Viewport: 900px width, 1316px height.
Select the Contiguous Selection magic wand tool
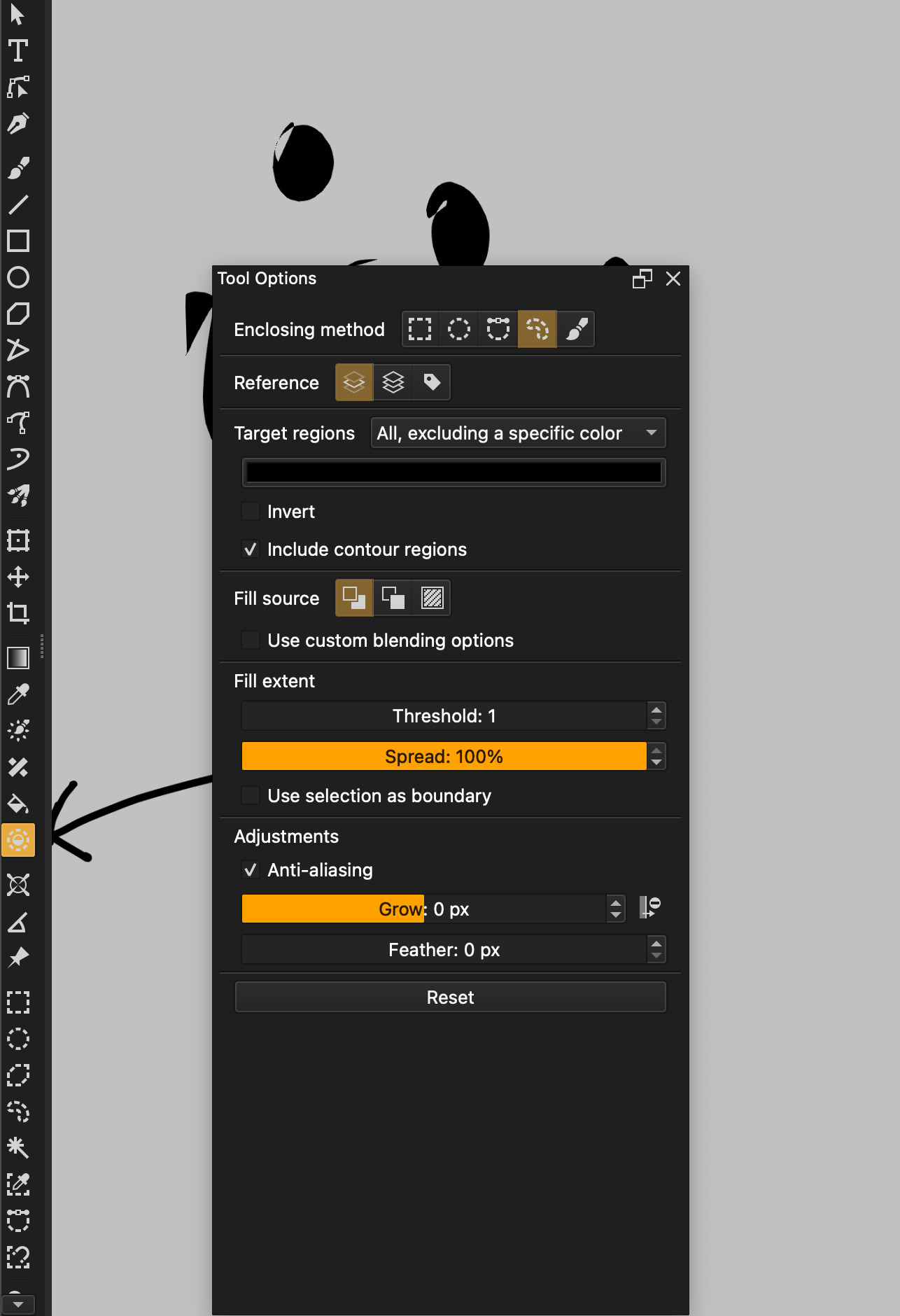[x=17, y=1147]
